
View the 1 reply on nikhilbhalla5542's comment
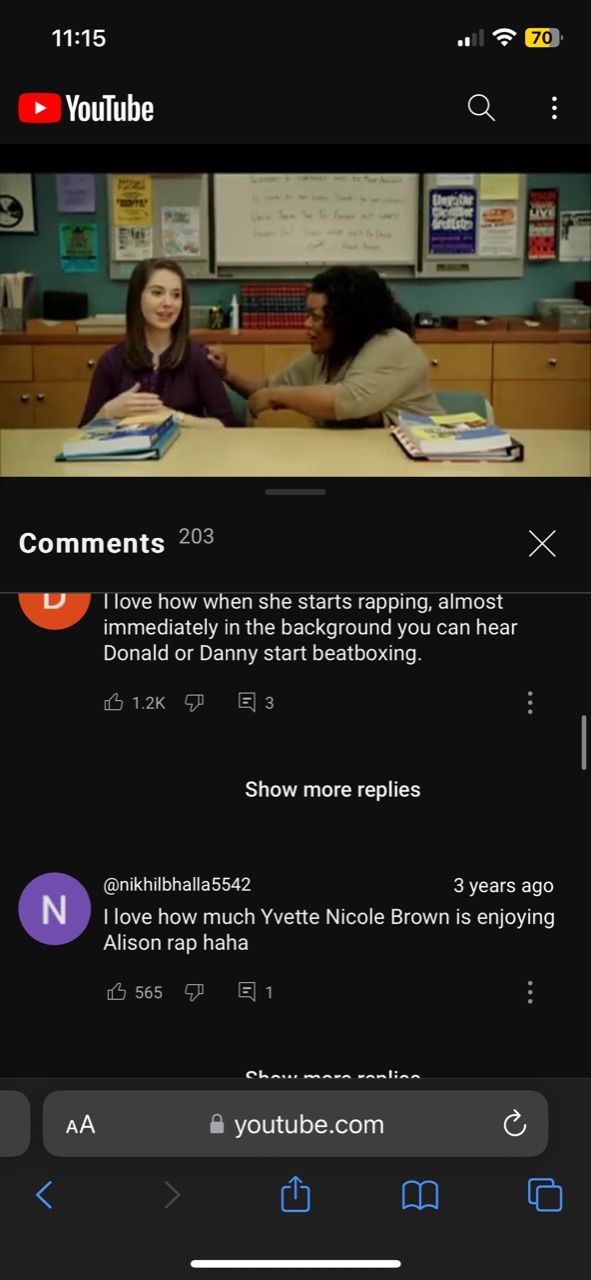[256, 992]
